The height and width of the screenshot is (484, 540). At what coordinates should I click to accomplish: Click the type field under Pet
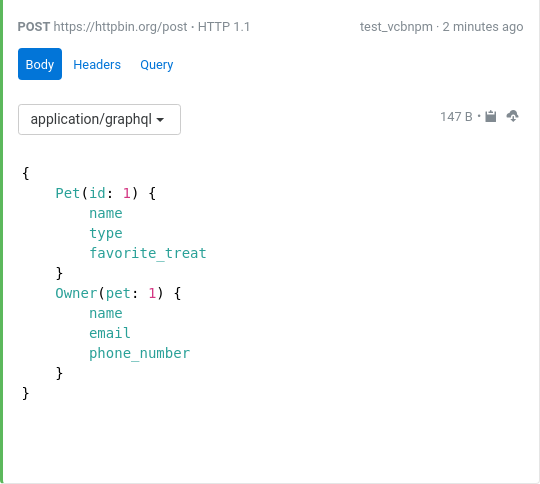coord(106,234)
